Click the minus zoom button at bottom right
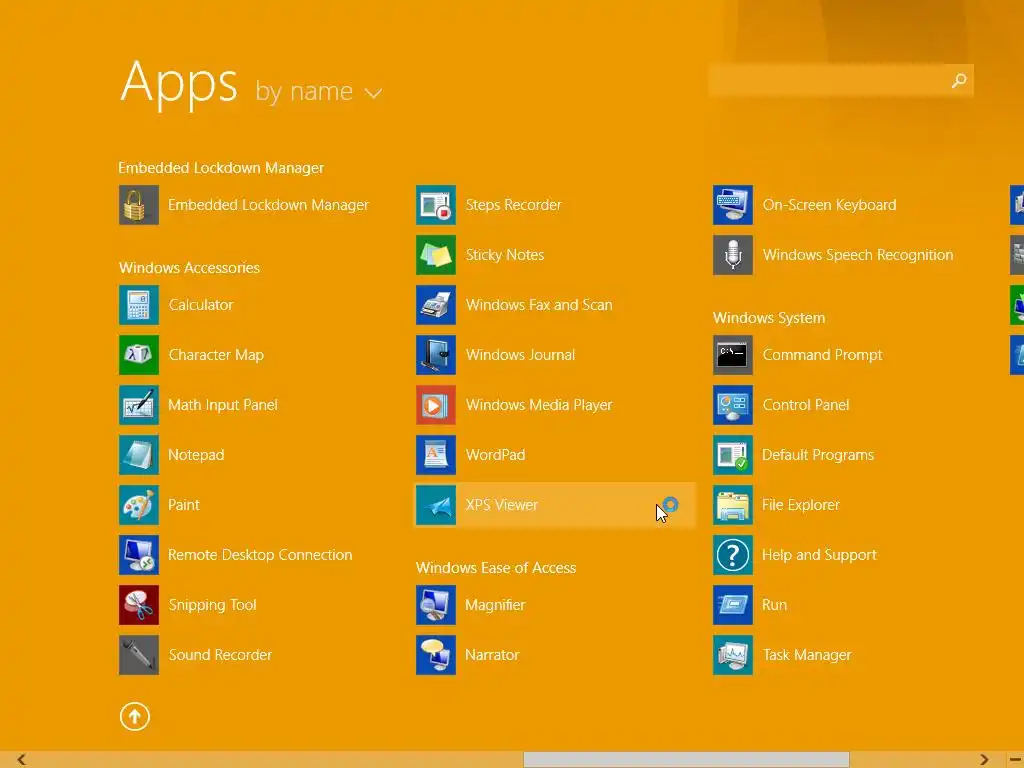This screenshot has height=768, width=1024. click(x=1016, y=760)
